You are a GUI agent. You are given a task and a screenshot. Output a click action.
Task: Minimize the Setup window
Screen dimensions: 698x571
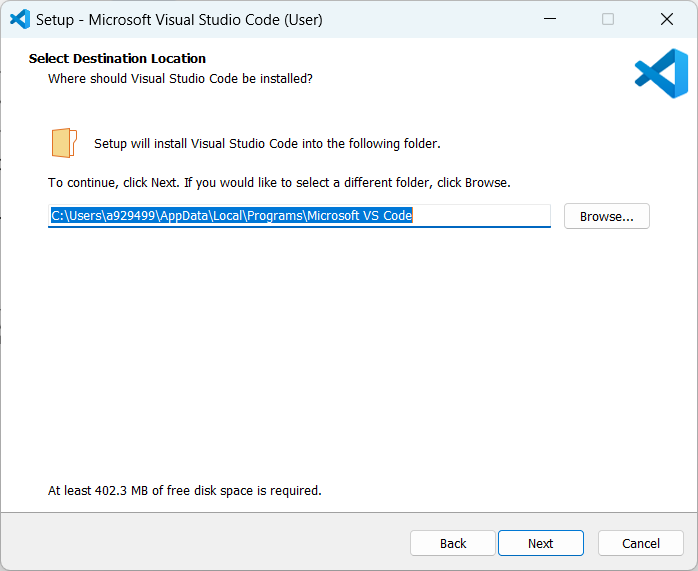(x=549, y=19)
